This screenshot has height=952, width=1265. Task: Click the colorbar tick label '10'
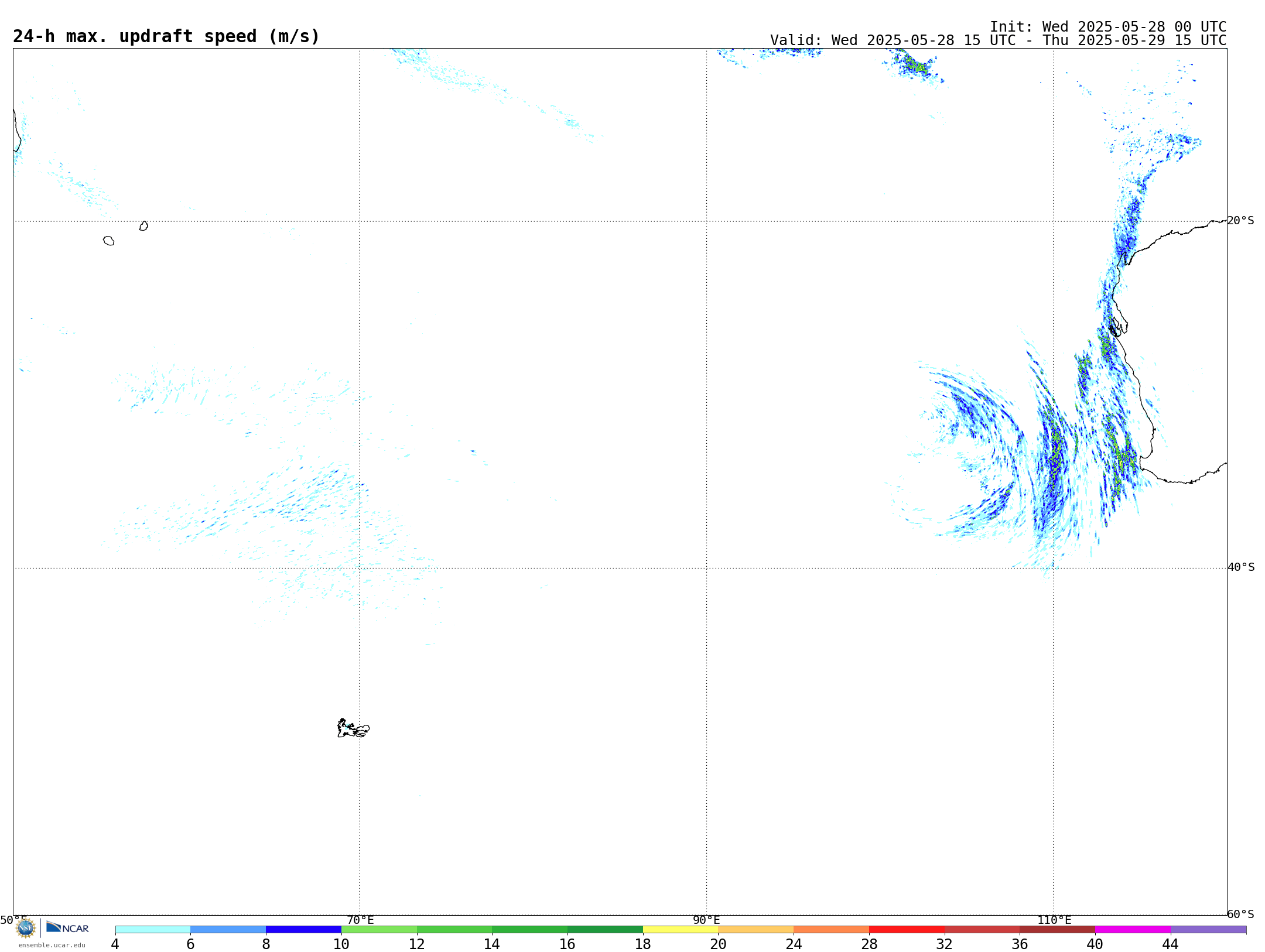point(341,944)
